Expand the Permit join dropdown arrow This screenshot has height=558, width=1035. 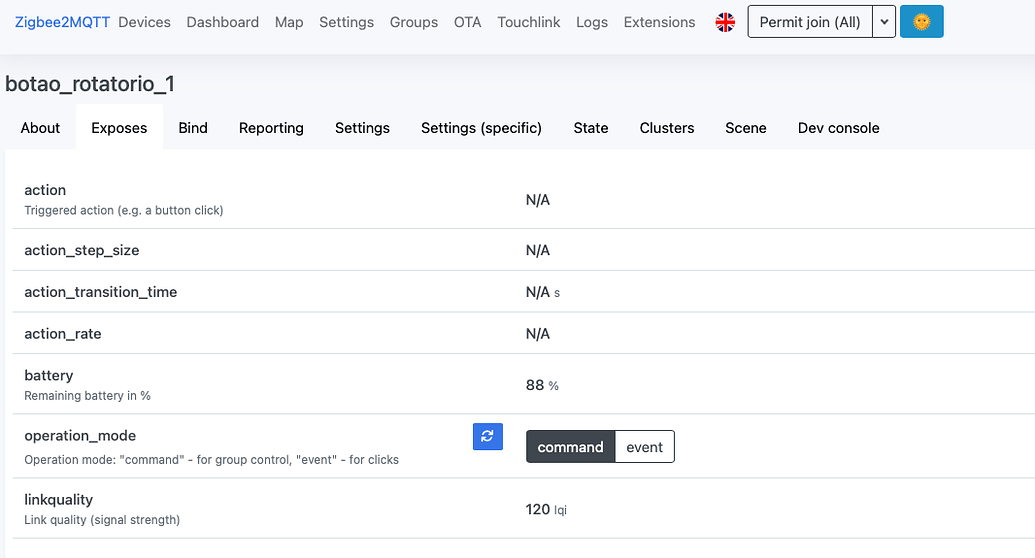click(884, 22)
